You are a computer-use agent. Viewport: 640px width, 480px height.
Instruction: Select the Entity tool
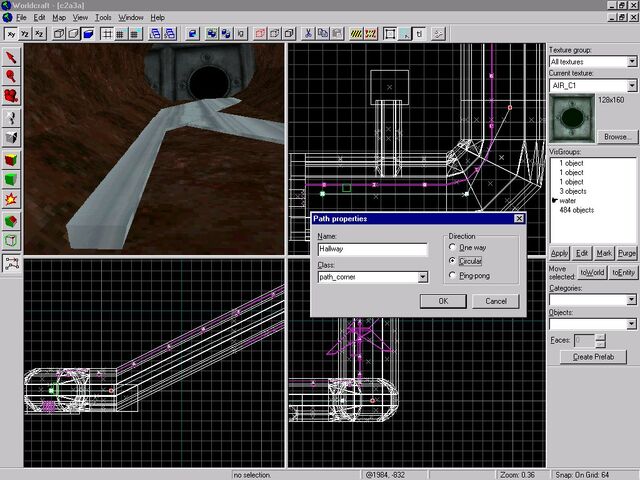(11, 118)
